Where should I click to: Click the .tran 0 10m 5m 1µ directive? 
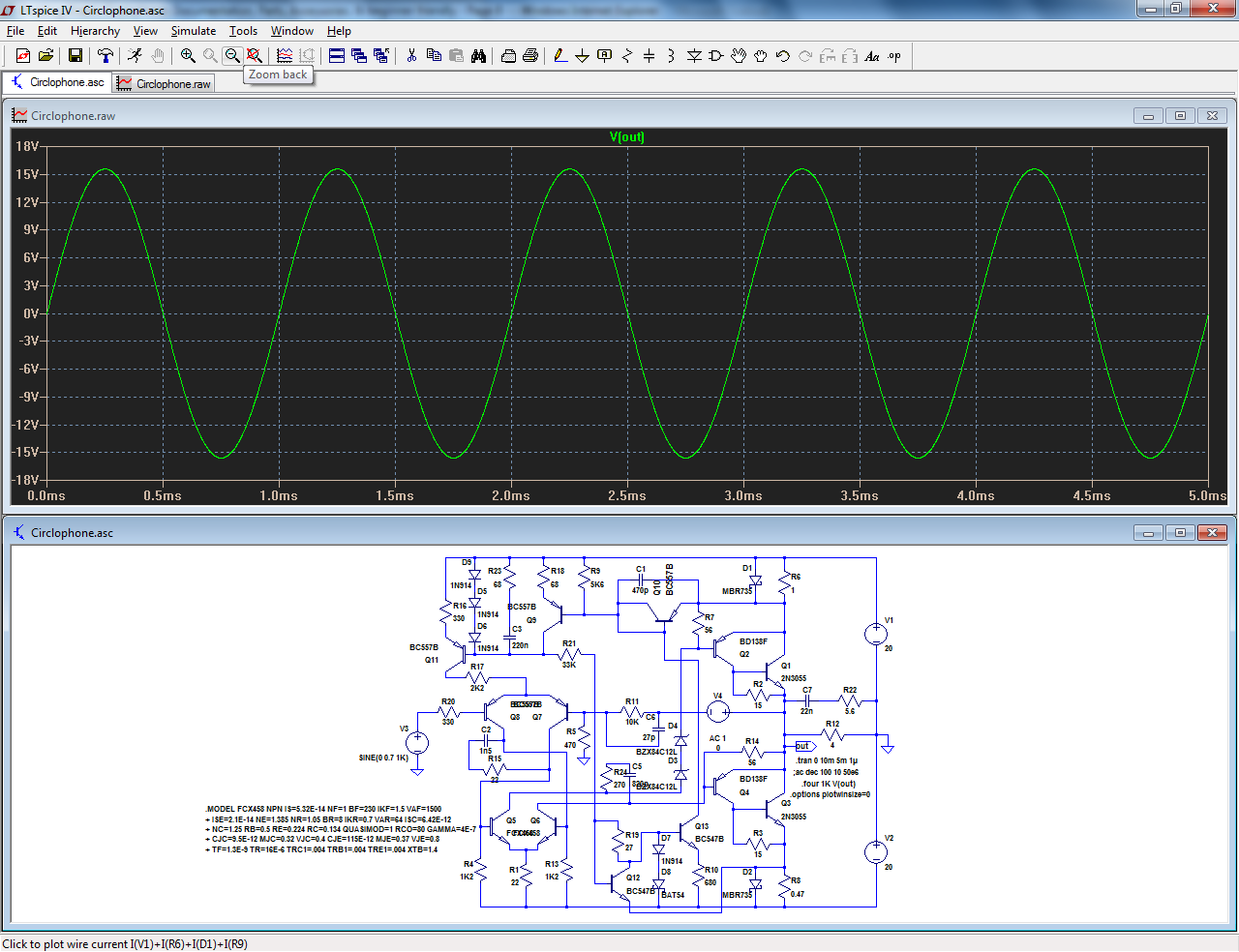coord(827,760)
